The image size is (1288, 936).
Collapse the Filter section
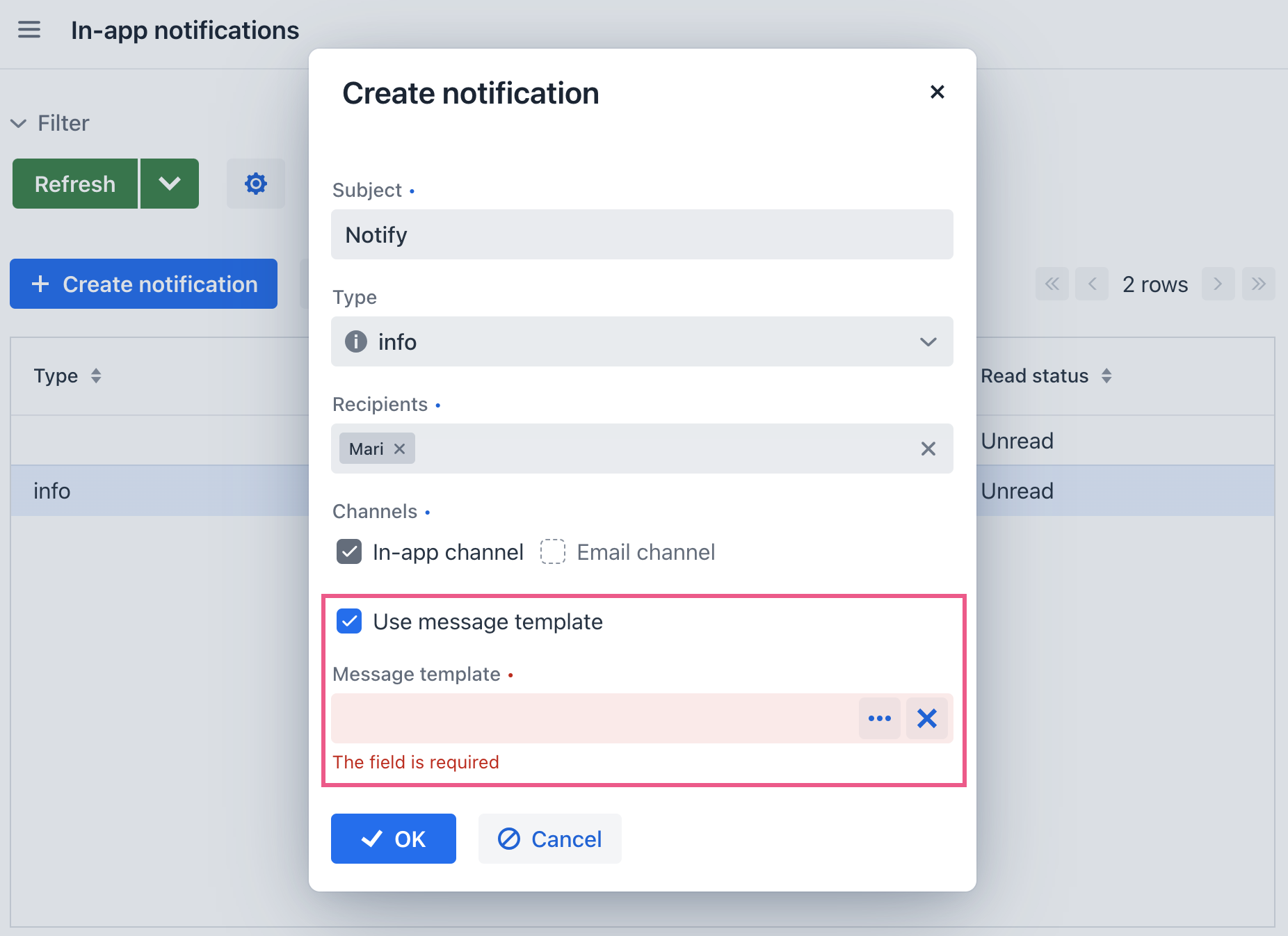(x=19, y=123)
